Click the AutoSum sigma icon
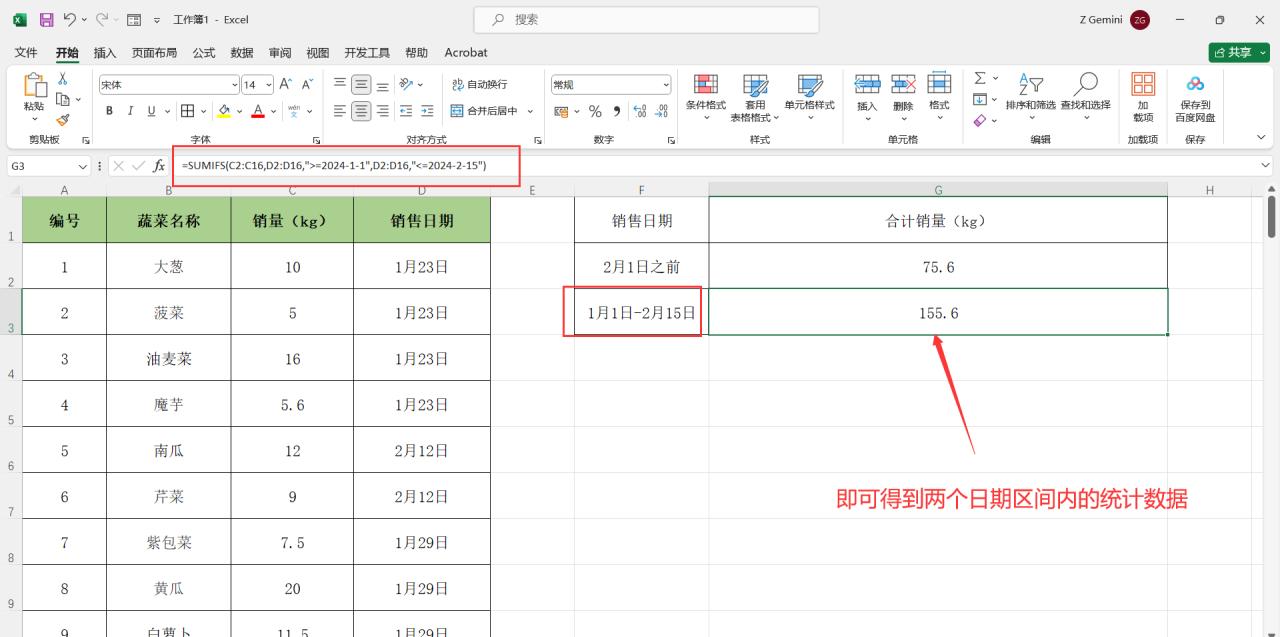 (980, 78)
